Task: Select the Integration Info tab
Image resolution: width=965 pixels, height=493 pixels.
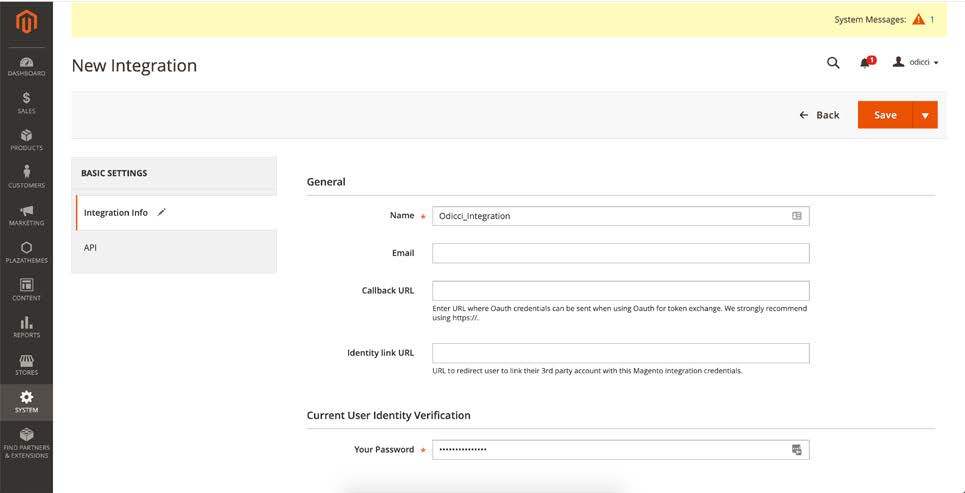Action: click(x=116, y=213)
